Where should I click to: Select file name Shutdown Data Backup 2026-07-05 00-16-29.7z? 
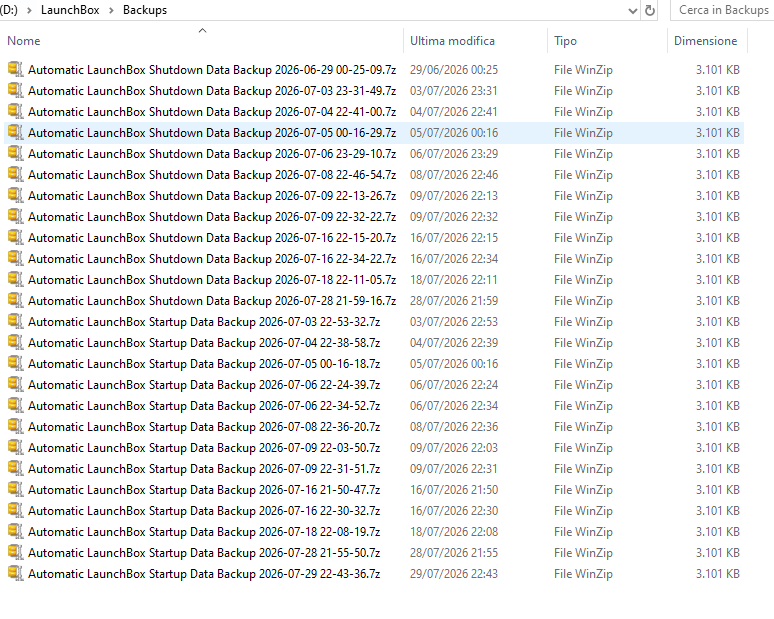[212, 133]
